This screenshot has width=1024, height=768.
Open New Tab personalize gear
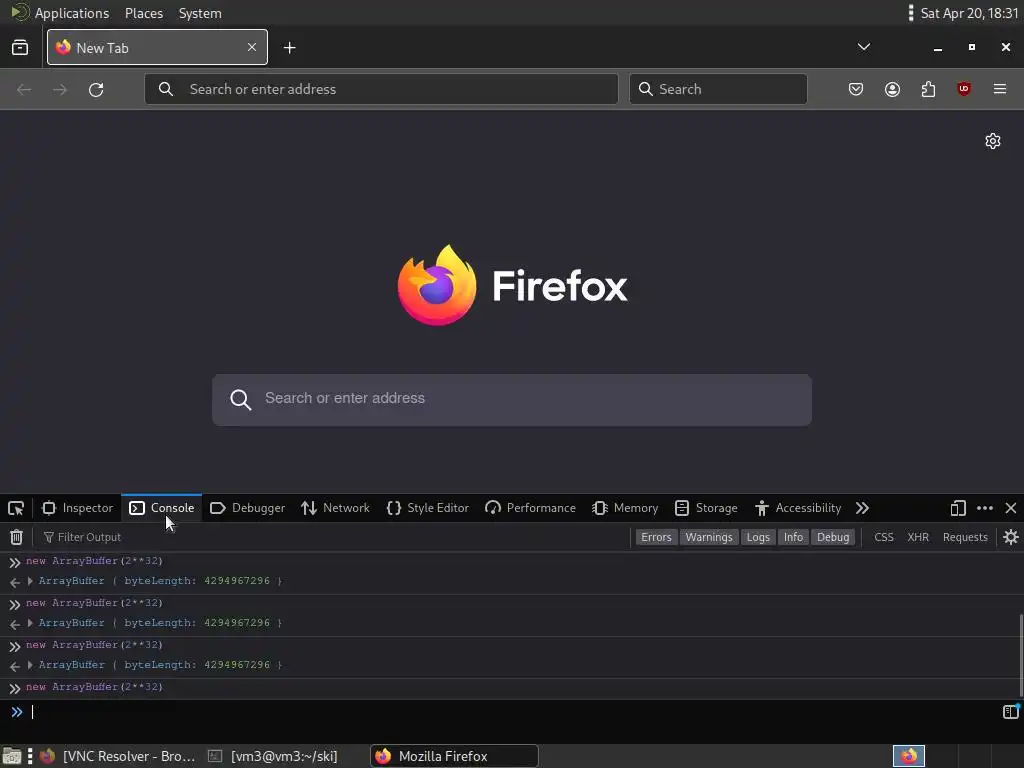[x=993, y=141]
